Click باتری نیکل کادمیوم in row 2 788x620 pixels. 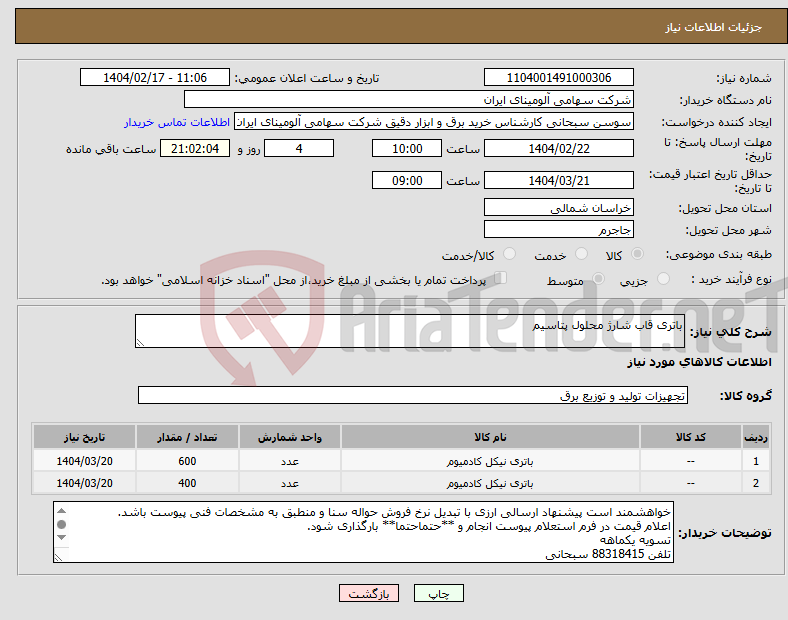(x=490, y=483)
